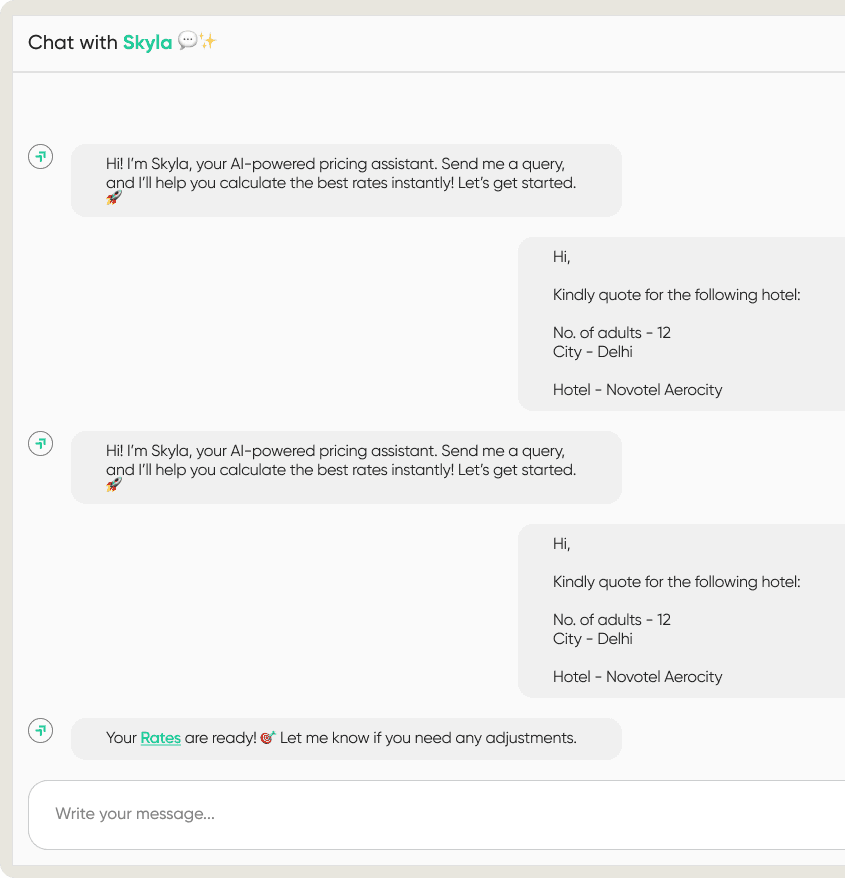Click 'City - Delhi' in the first request
The image size is (845, 878).
click(x=592, y=352)
